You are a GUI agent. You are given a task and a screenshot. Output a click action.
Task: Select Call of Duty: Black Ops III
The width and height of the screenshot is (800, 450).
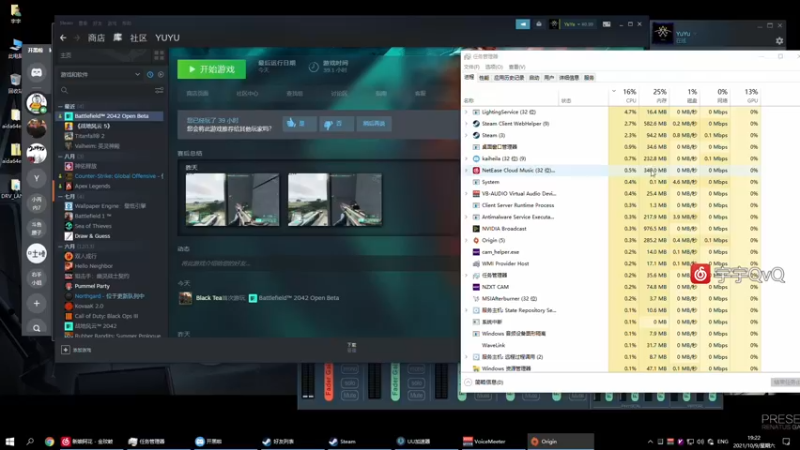106,316
